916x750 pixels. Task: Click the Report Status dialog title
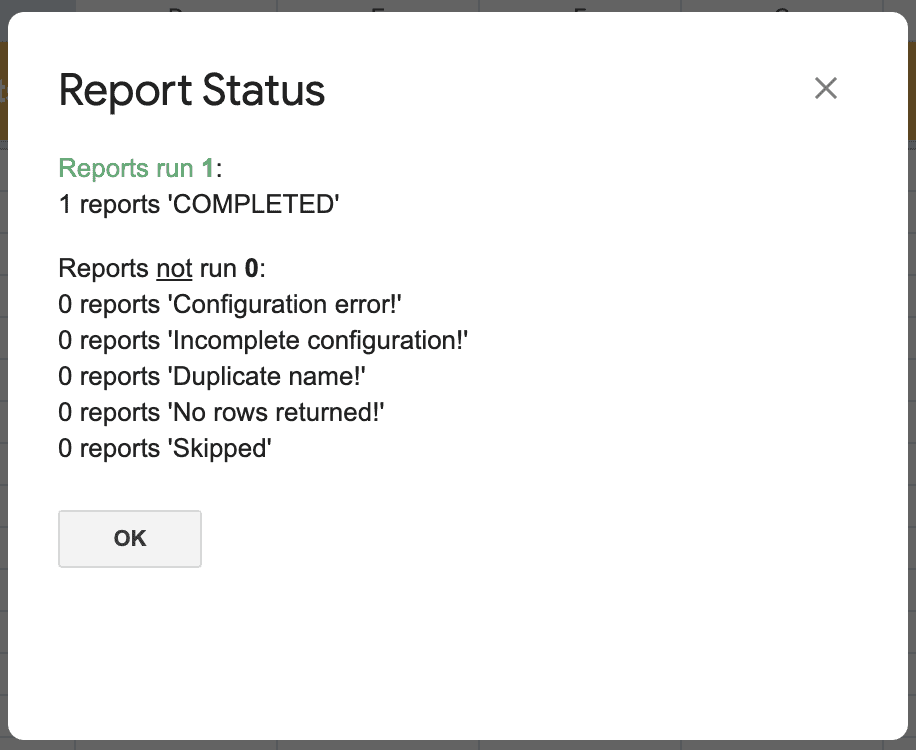192,91
